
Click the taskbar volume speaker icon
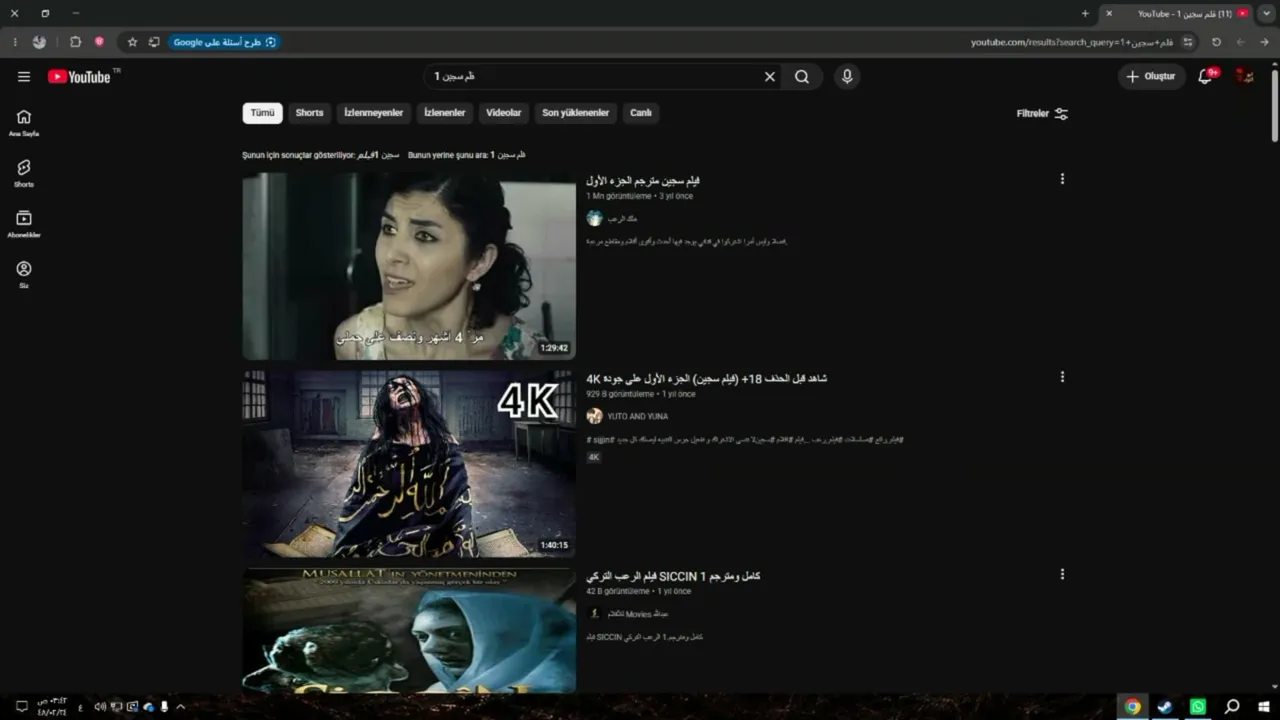coord(99,707)
